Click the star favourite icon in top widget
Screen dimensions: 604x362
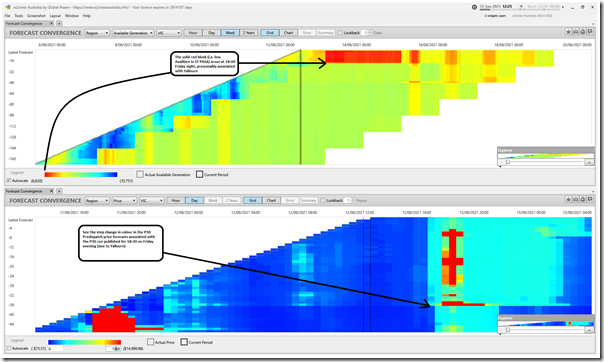coord(568,32)
